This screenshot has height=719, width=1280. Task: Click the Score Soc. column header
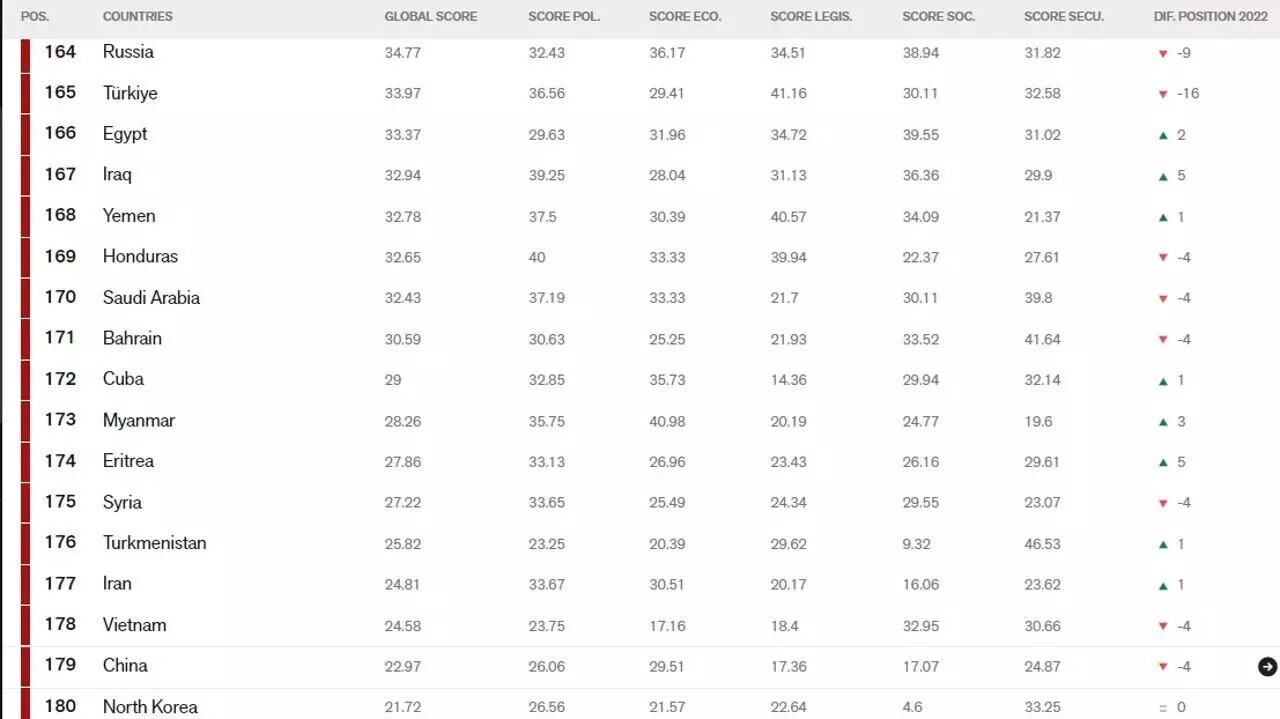point(939,17)
